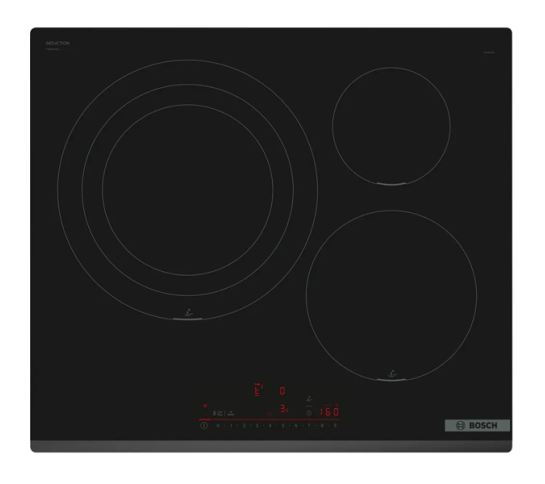Click the center of triple-ring cooking zone

(188, 190)
